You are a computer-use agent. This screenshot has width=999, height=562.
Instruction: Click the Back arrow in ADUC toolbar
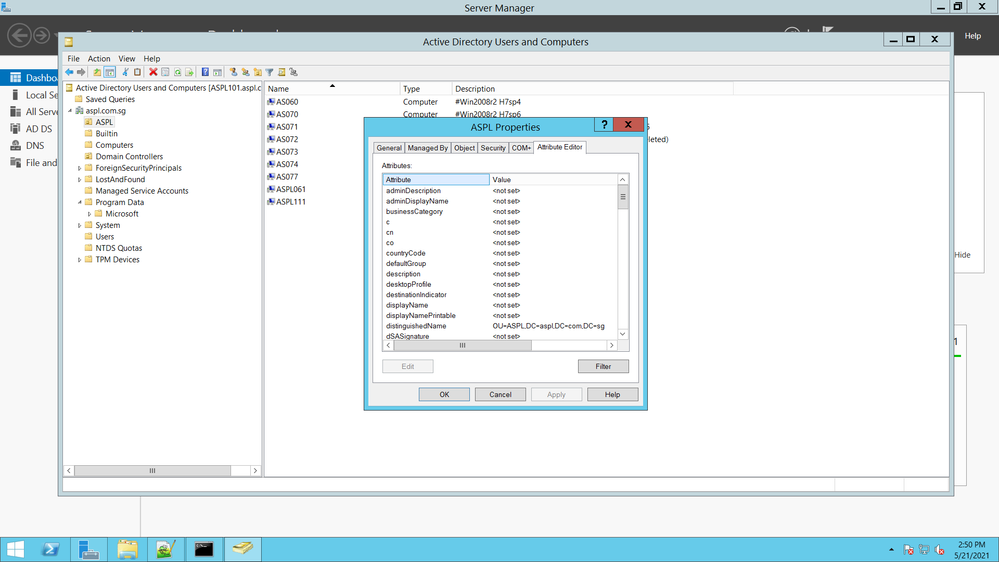pyautogui.click(x=69, y=72)
